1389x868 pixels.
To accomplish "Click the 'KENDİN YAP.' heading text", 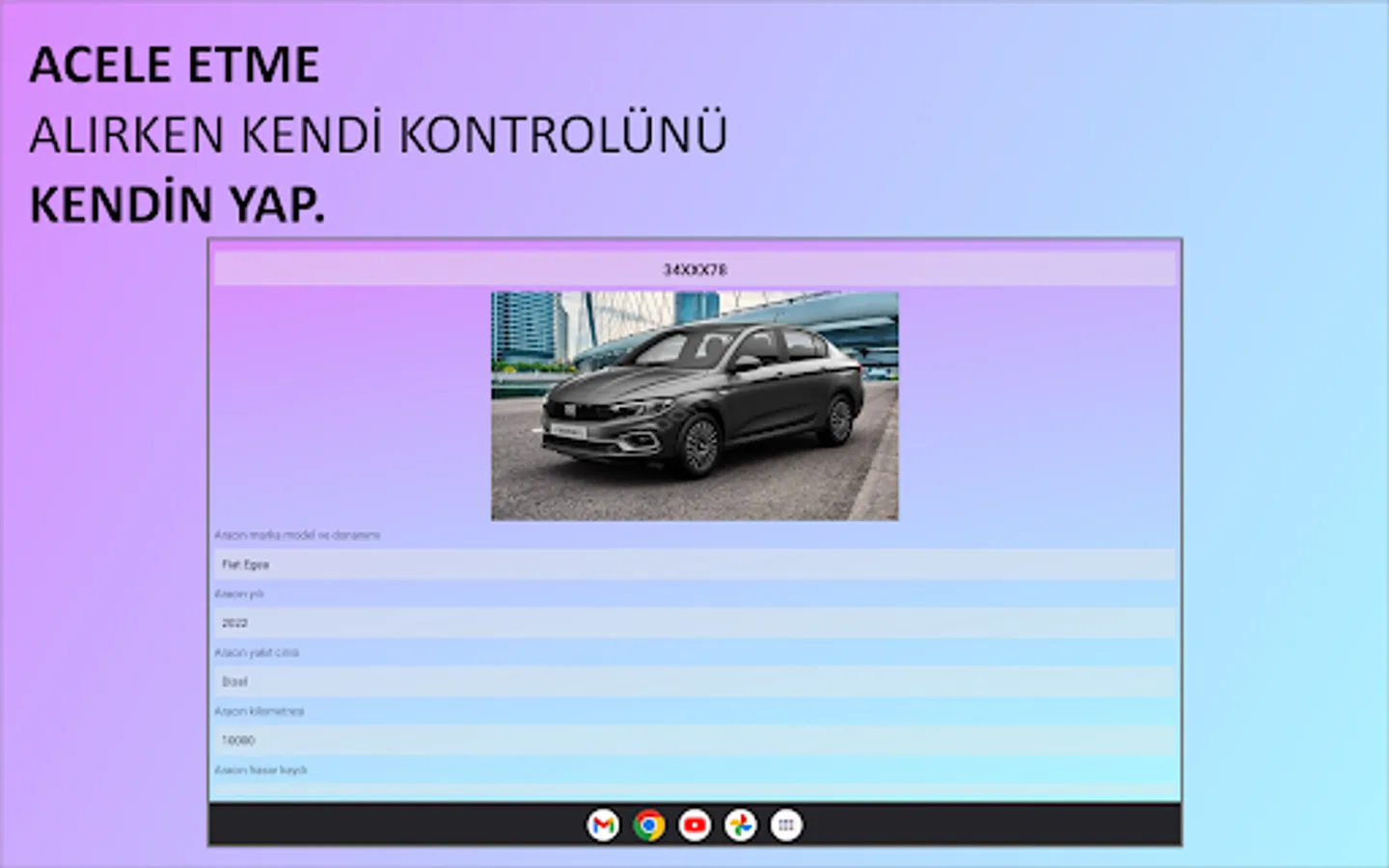I will pos(177,204).
